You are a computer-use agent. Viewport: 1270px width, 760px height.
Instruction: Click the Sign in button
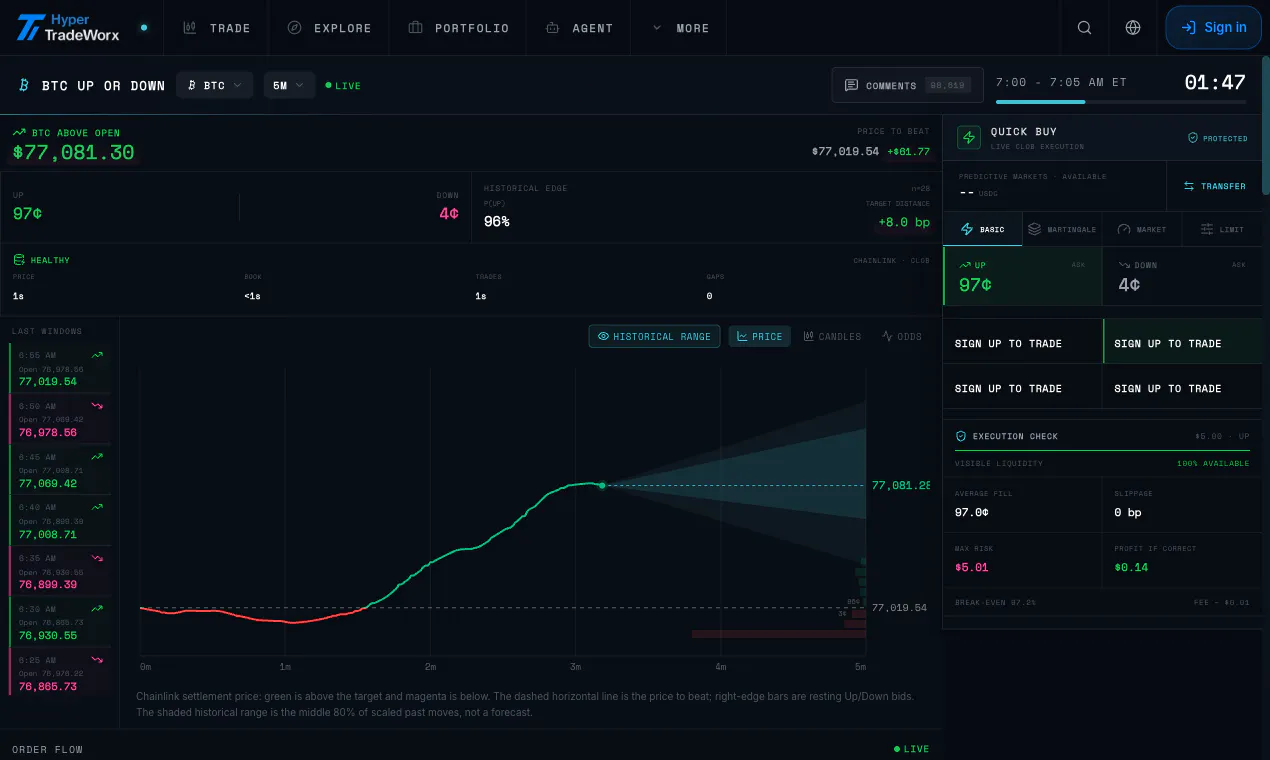[x=1213, y=28]
